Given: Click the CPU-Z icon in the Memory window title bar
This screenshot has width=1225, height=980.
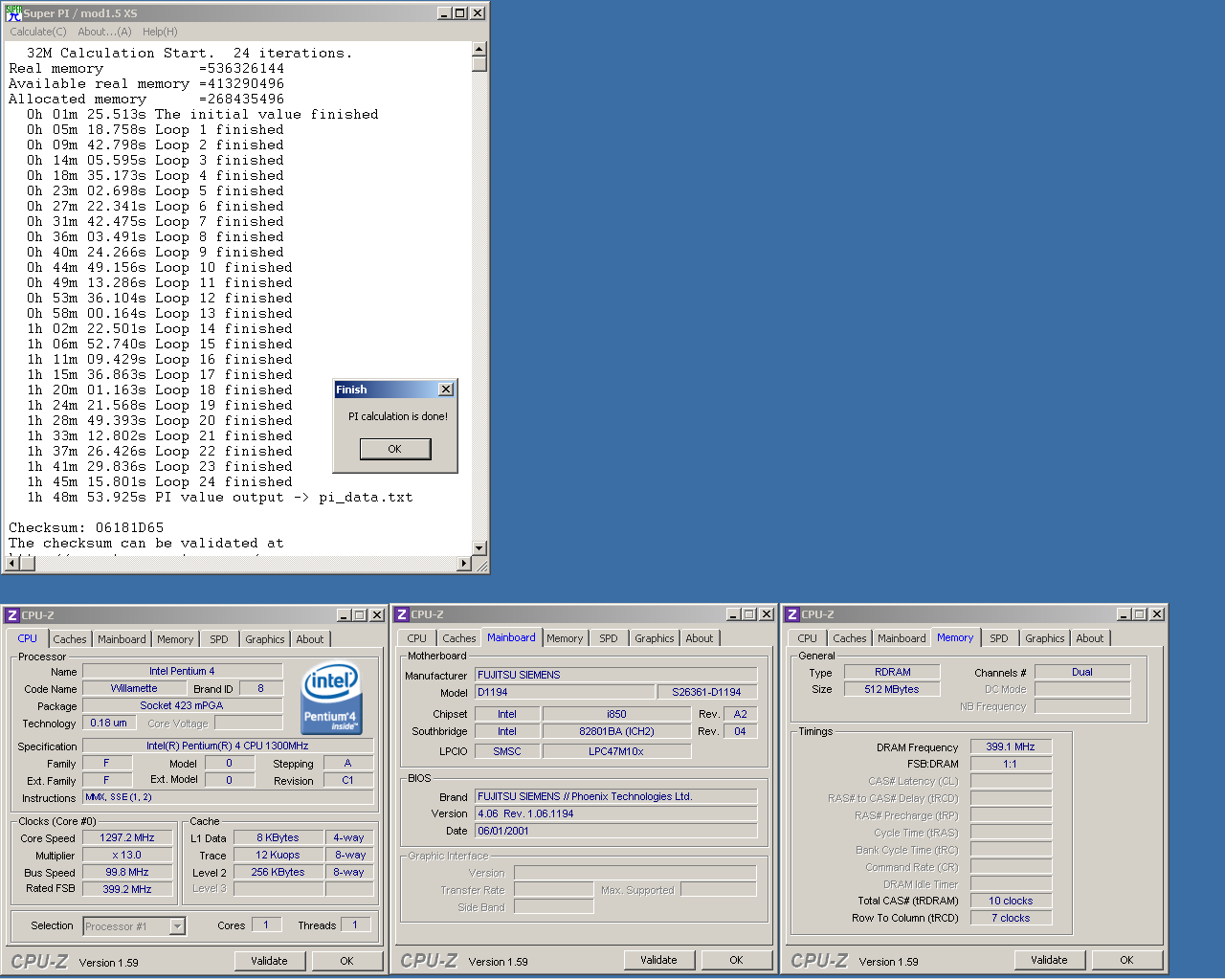Looking at the screenshot, I should pyautogui.click(x=792, y=614).
